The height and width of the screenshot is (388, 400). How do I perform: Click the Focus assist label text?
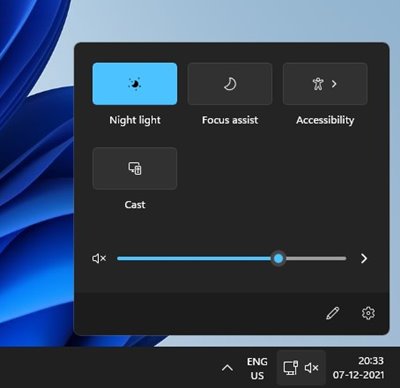230,120
